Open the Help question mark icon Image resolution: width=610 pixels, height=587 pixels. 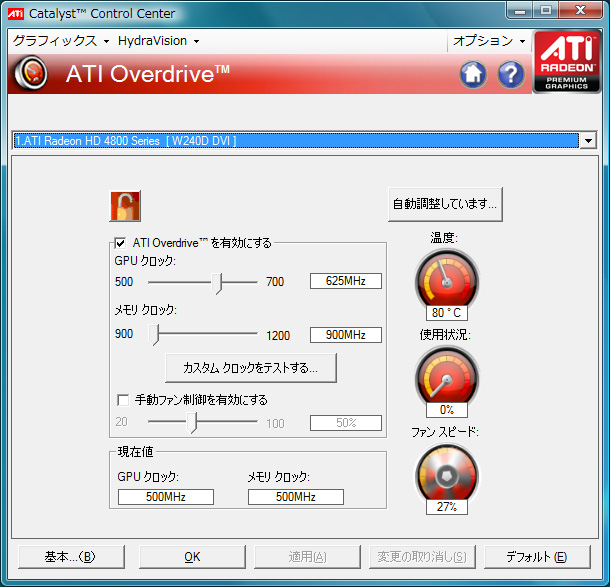(x=511, y=74)
